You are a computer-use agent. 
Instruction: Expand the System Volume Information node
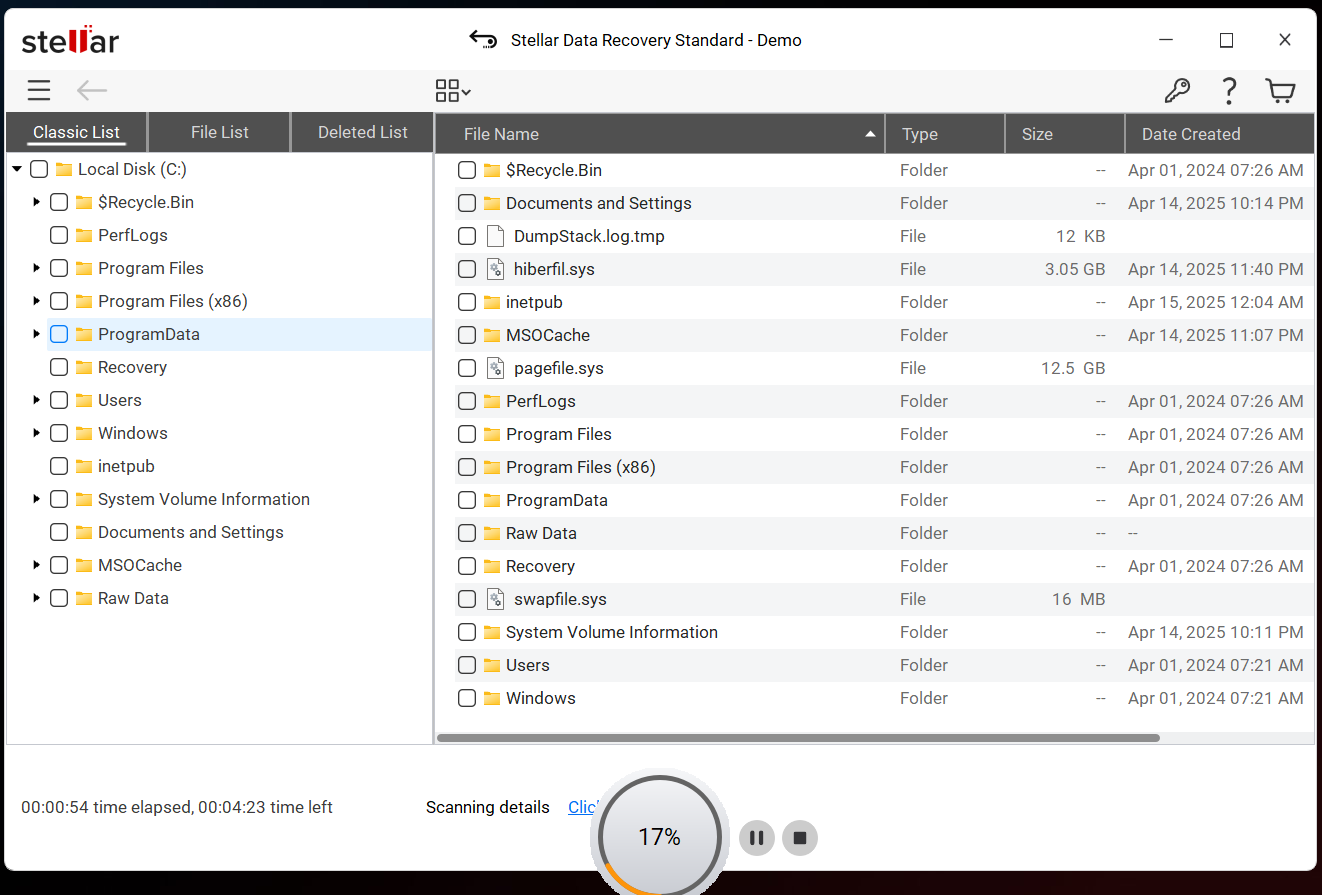pyautogui.click(x=37, y=499)
